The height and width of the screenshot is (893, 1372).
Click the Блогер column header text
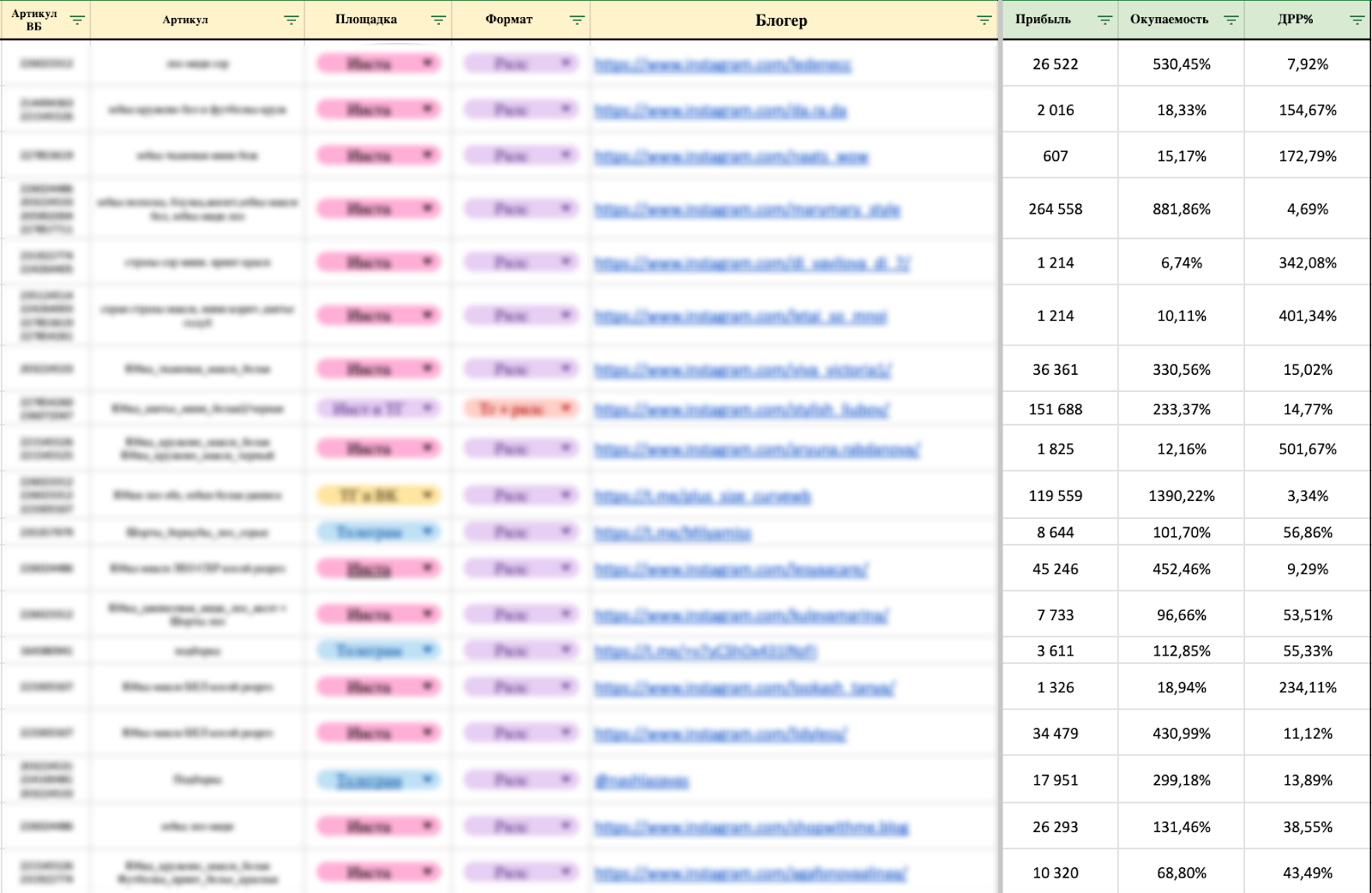(x=780, y=21)
